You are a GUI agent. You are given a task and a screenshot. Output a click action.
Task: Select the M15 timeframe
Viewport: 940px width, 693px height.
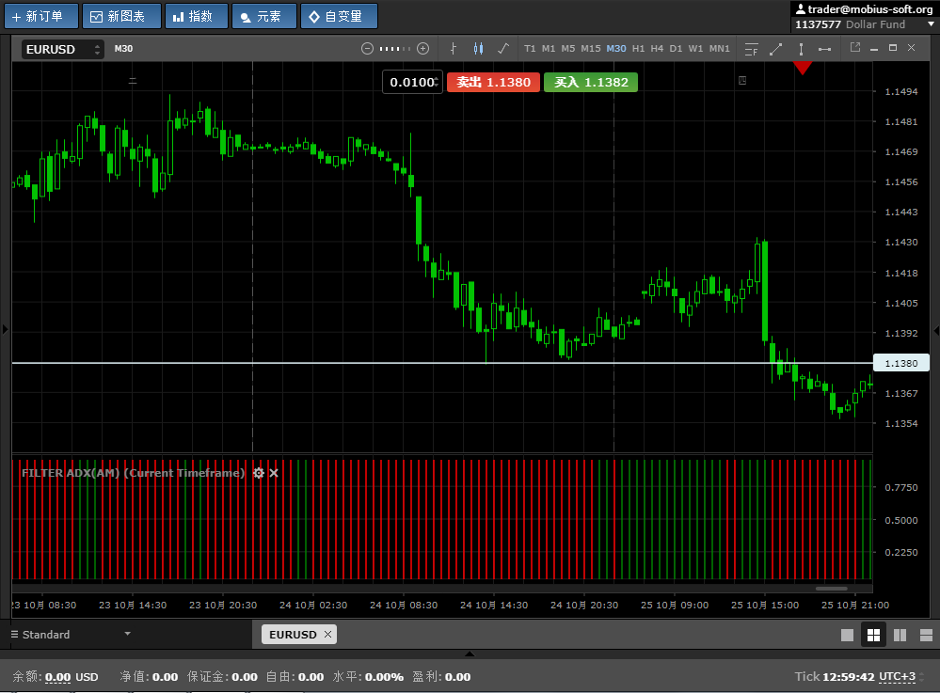coord(590,48)
